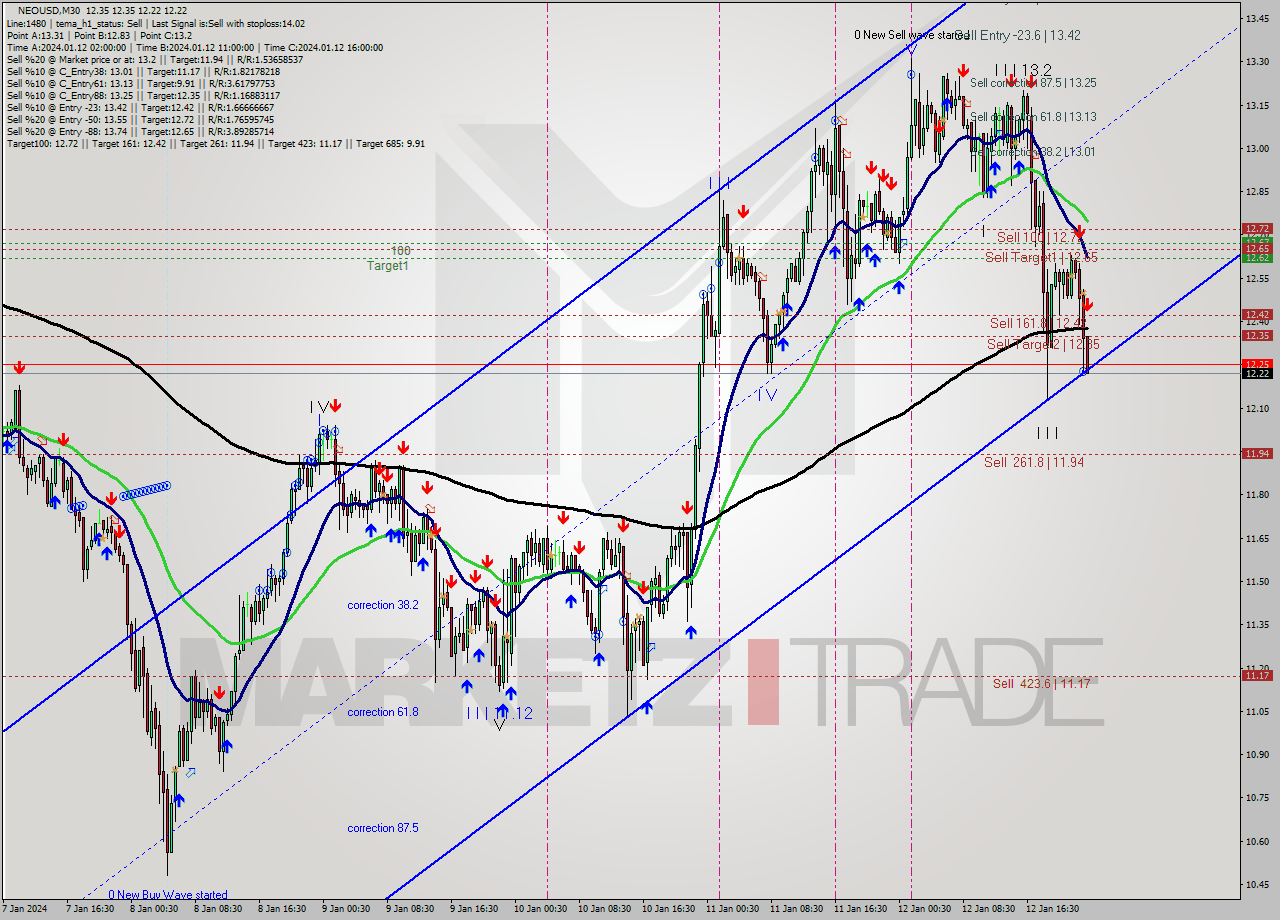Click the '7 Jan 2024' date label
This screenshot has width=1280, height=920.
[24, 909]
